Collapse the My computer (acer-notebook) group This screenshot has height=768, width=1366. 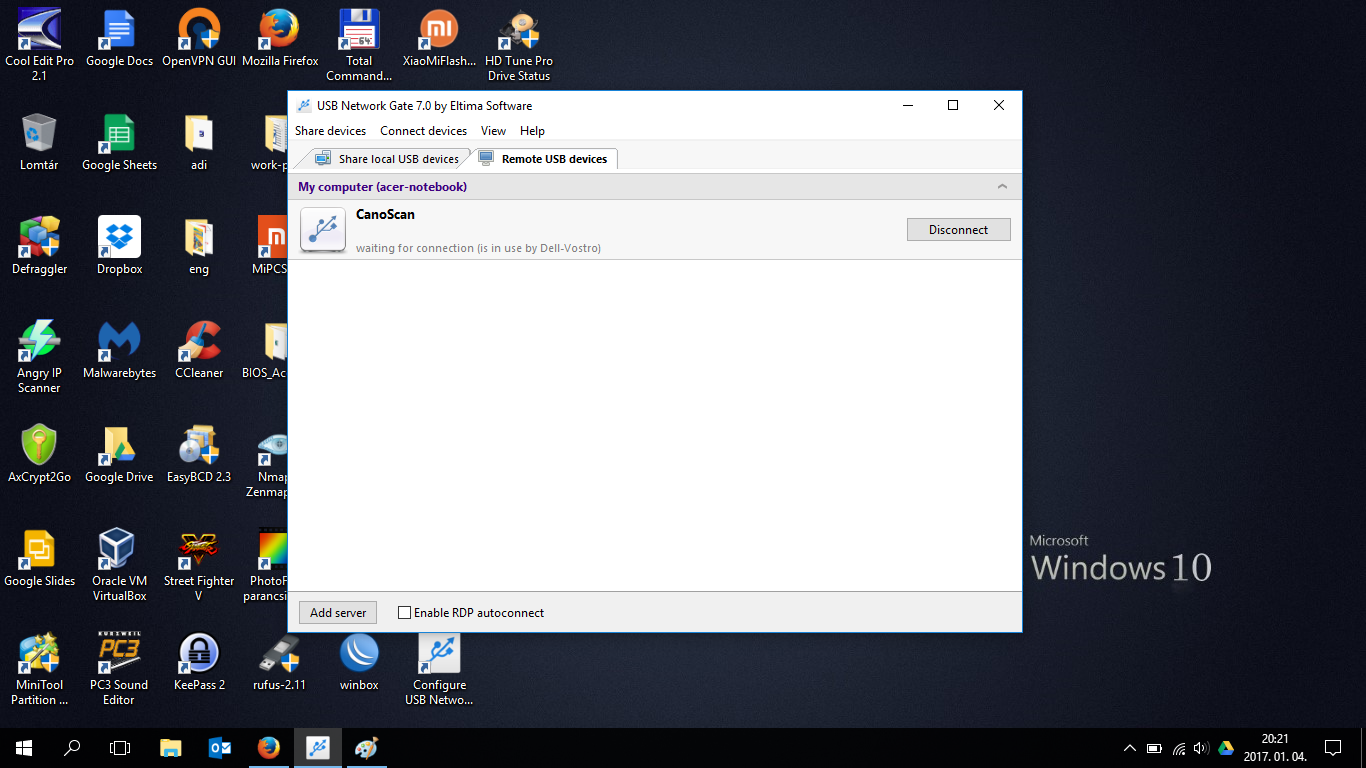pyautogui.click(x=1002, y=187)
